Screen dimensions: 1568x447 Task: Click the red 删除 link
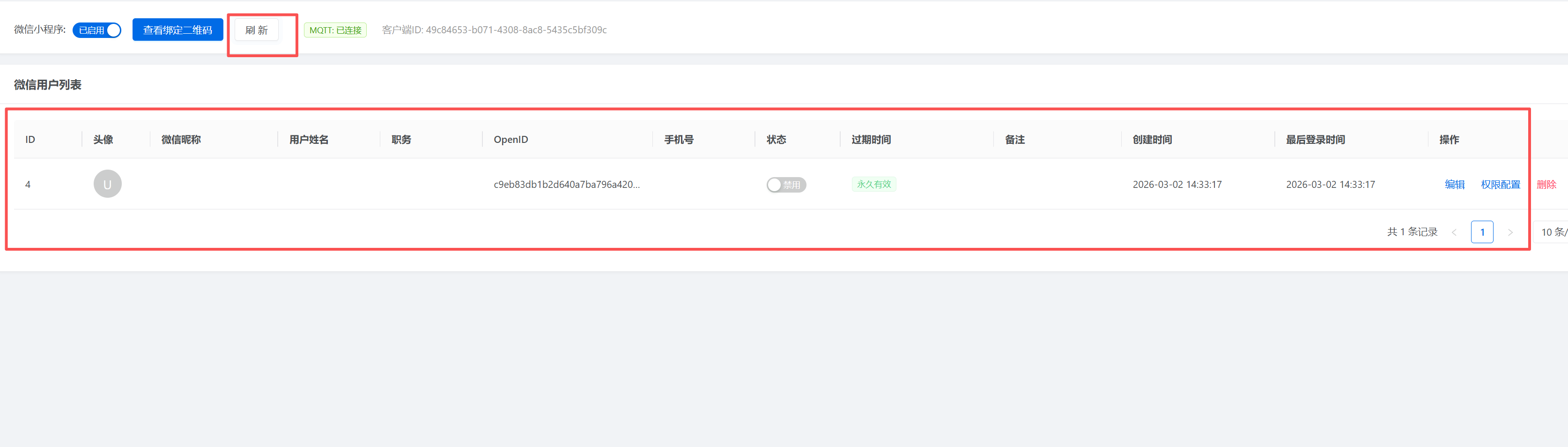pyautogui.click(x=1546, y=185)
